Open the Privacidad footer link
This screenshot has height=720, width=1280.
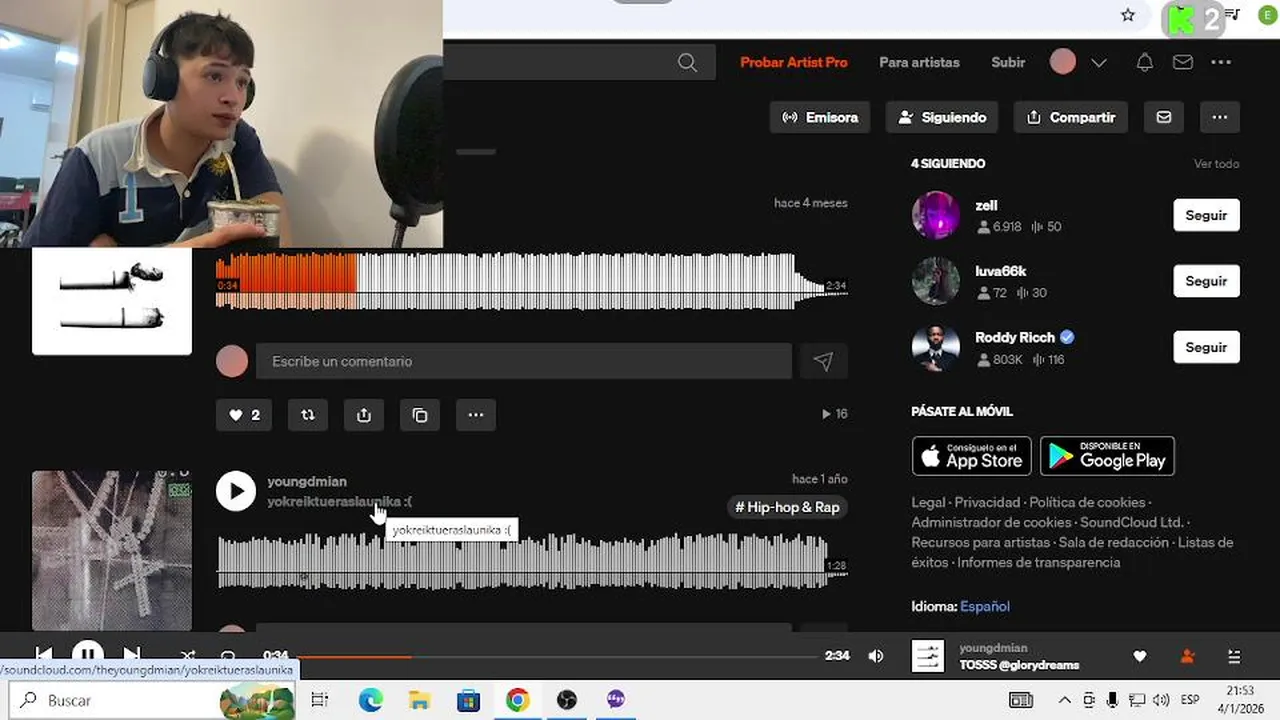point(987,502)
